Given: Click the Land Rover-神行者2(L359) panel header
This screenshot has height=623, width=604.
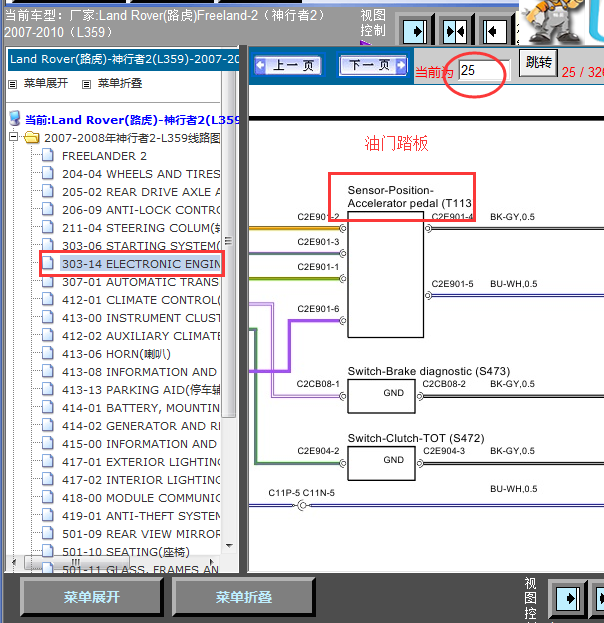Looking at the screenshot, I should coord(124,60).
